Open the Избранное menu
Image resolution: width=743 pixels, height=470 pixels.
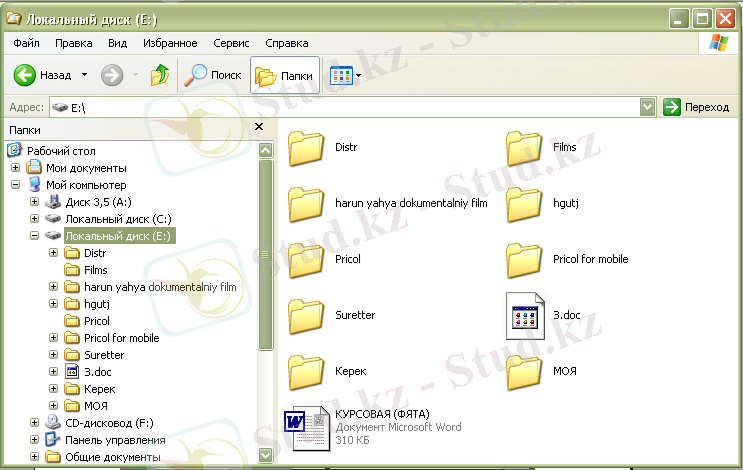click(169, 44)
